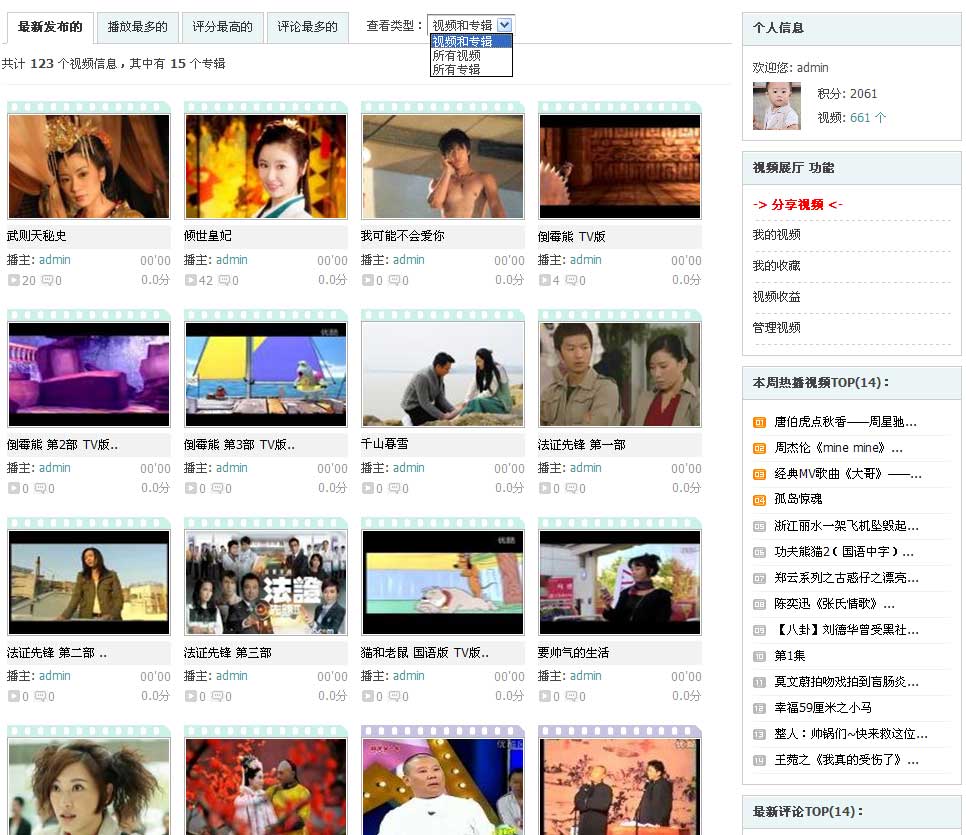Click the rank 03 badge beside 经典MV歌曲
This screenshot has height=835, width=966.
pos(759,475)
